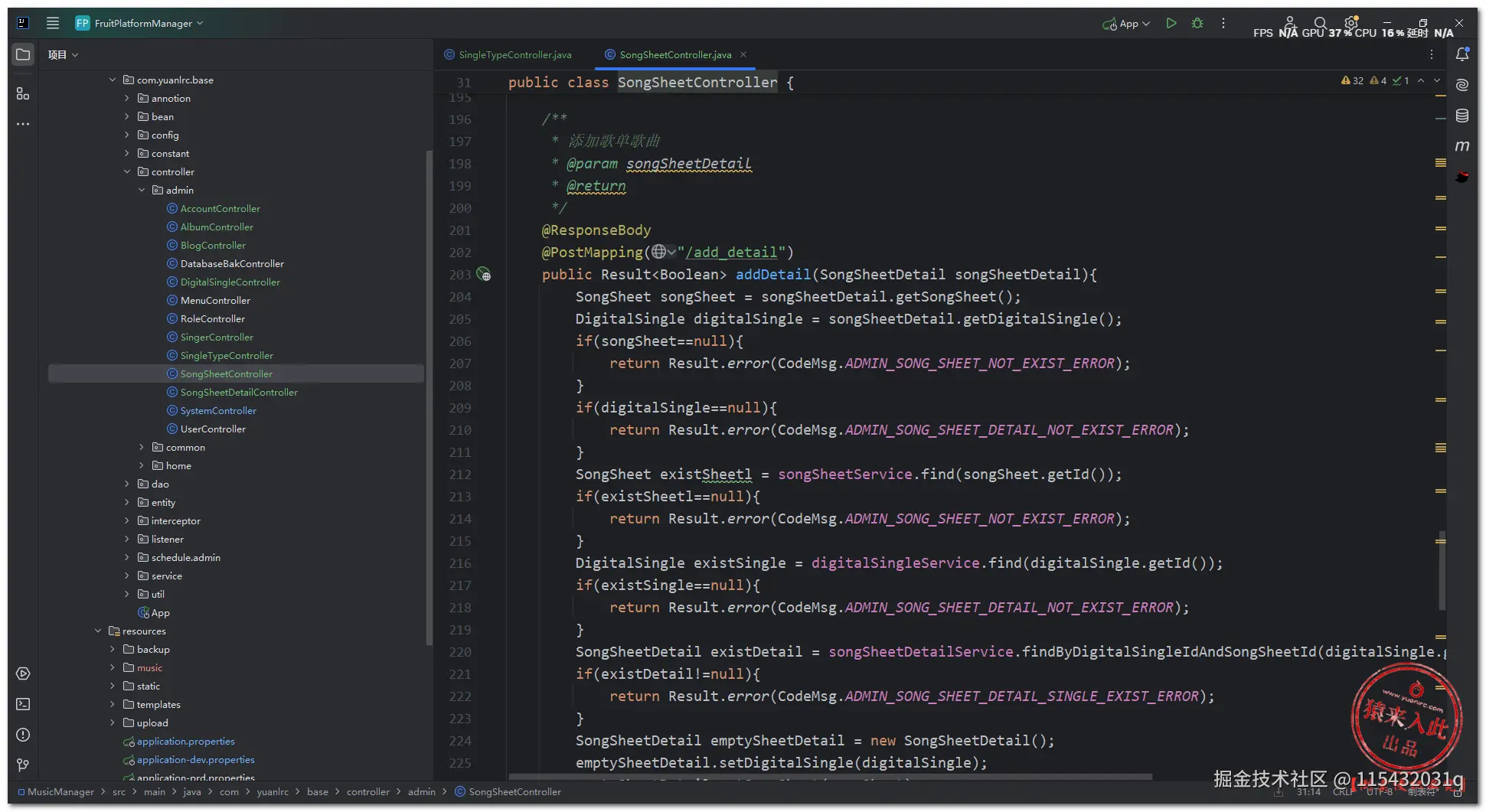1486x812 pixels.
Task: Collapse the com.yuanlrc.base package
Action: (x=113, y=80)
